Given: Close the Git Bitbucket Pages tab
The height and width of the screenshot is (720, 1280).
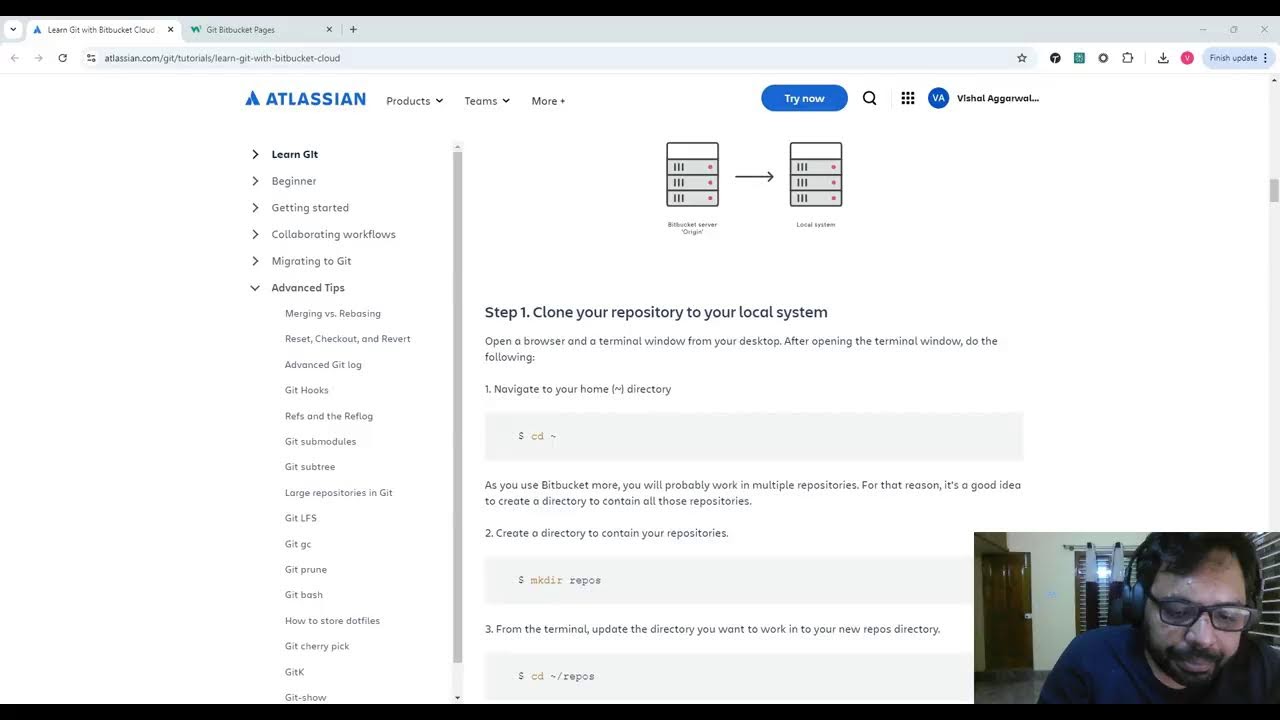Looking at the screenshot, I should [329, 29].
